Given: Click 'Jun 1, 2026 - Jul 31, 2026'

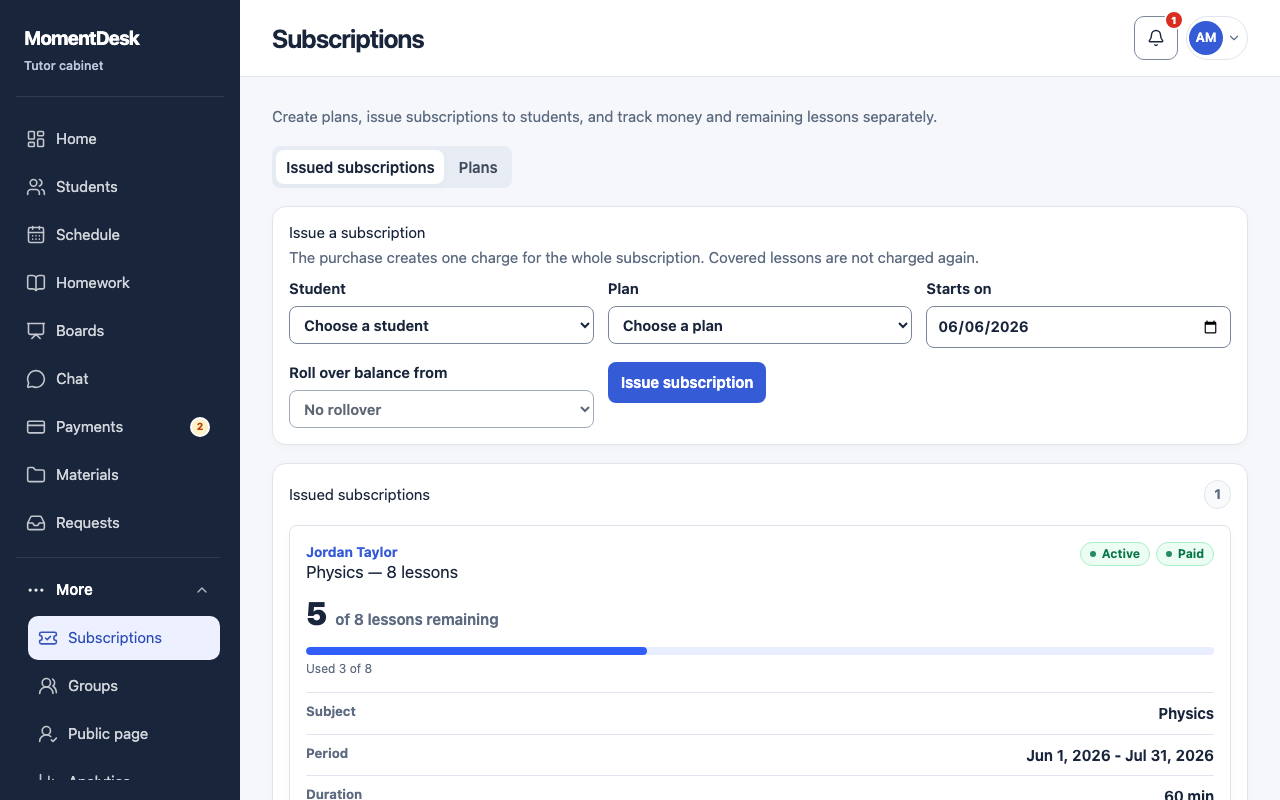Looking at the screenshot, I should 1120,756.
